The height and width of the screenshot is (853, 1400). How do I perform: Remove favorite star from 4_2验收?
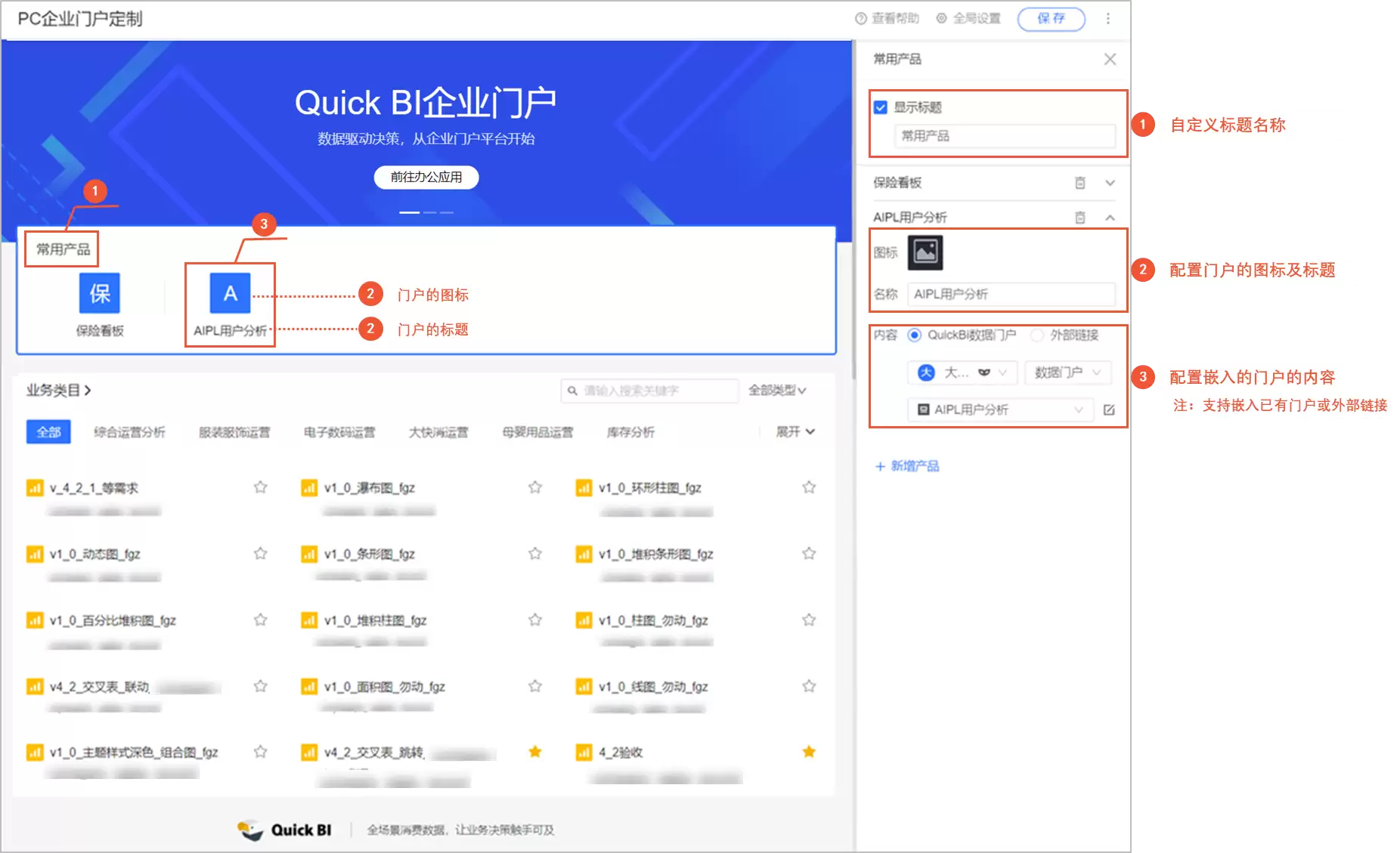[x=809, y=752]
